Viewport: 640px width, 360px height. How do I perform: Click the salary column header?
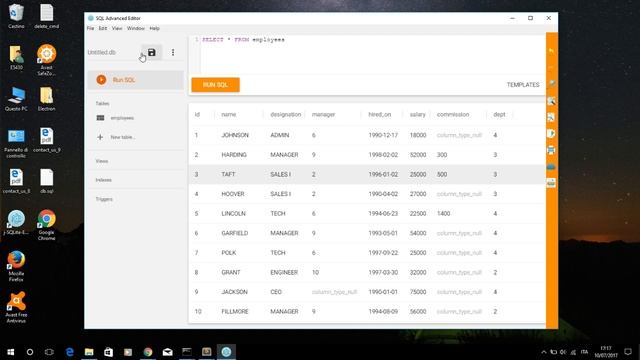[x=418, y=115]
